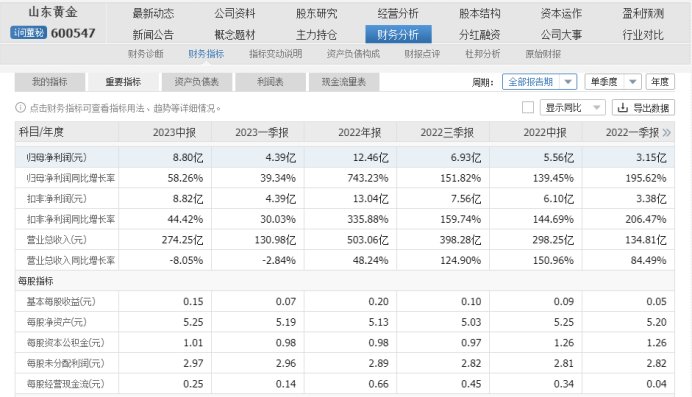692x397 pixels.
Task: Click the 导出数据 export button
Action: point(643,108)
